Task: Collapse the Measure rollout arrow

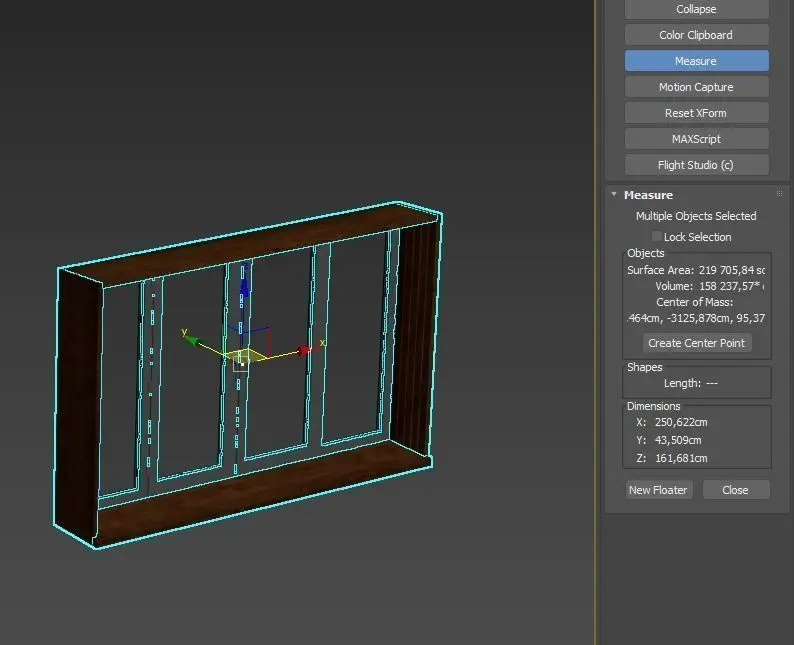Action: (614, 194)
